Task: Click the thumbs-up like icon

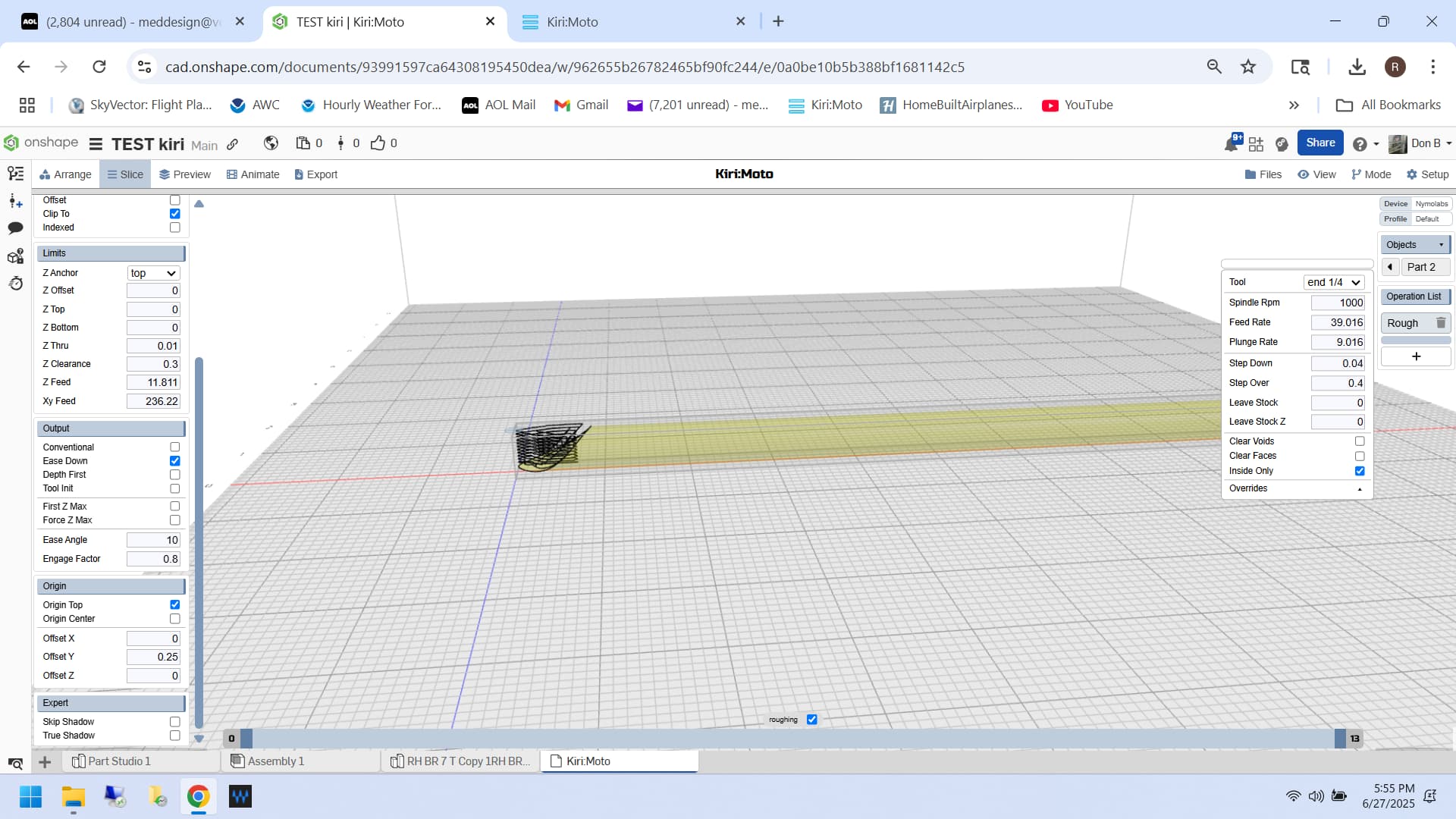Action: point(378,143)
